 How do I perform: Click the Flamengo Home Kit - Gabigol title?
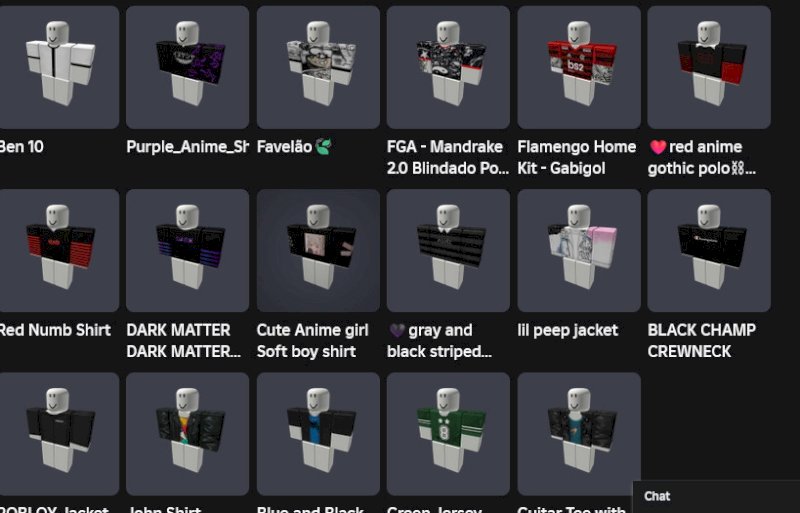click(x=577, y=157)
